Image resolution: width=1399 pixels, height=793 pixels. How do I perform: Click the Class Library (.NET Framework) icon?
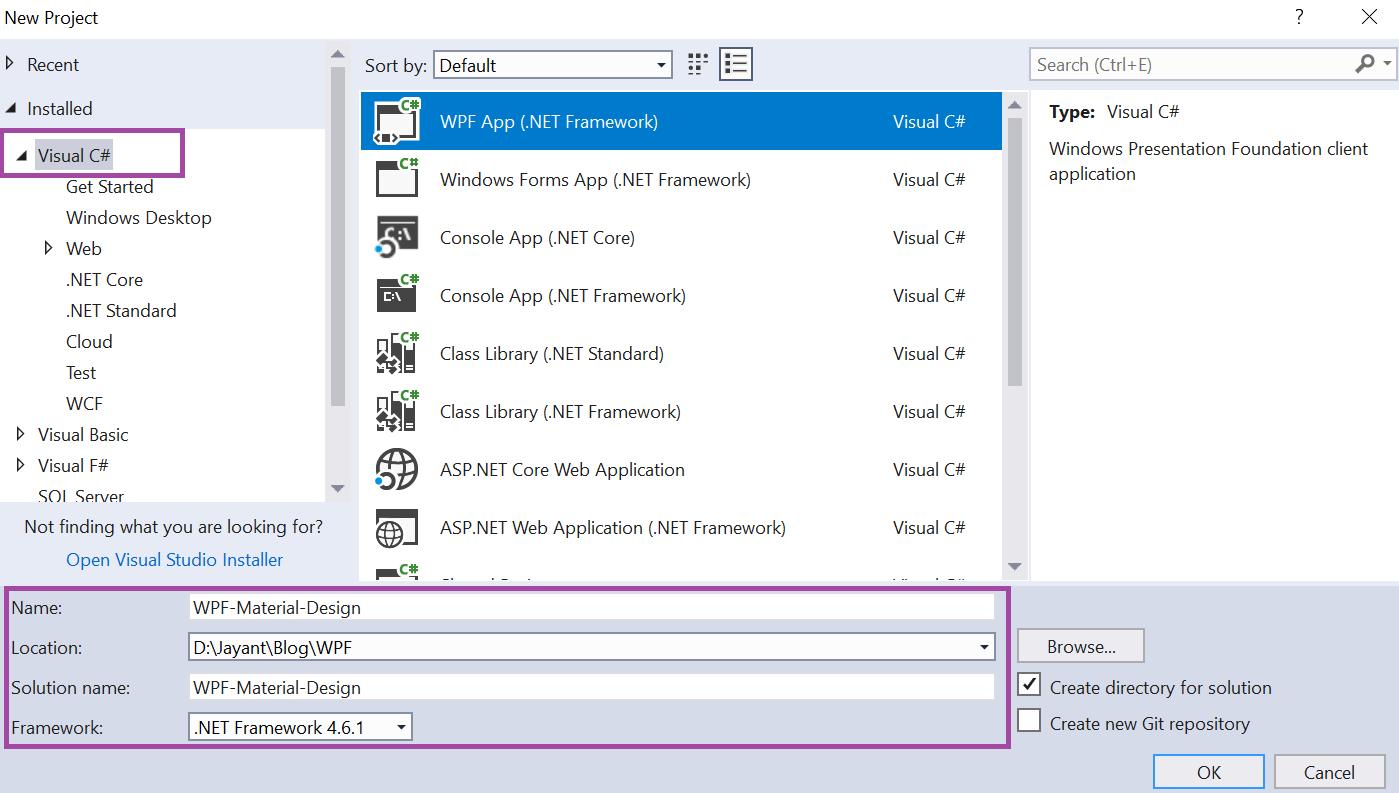point(397,412)
